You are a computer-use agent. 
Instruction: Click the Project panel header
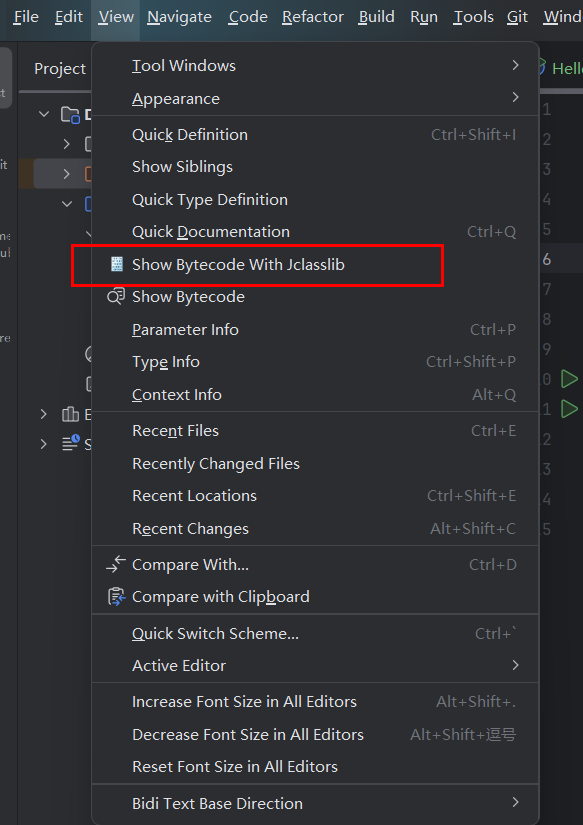[60, 69]
